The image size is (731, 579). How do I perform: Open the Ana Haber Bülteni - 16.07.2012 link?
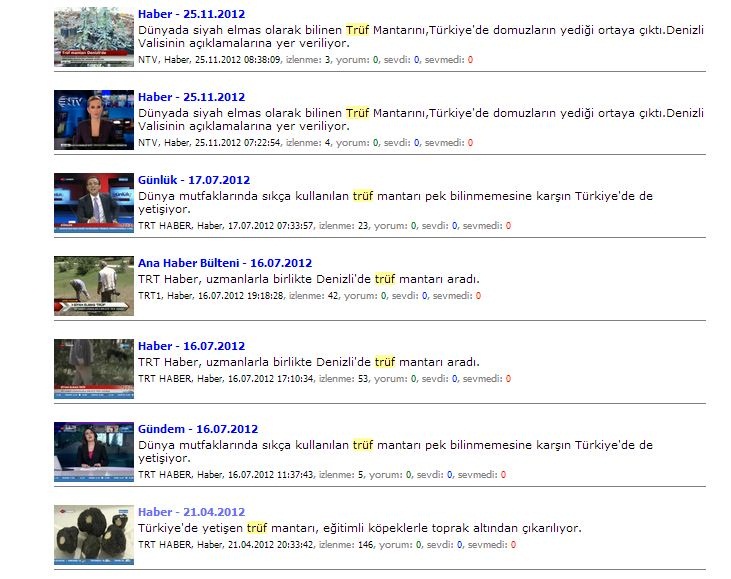(225, 263)
